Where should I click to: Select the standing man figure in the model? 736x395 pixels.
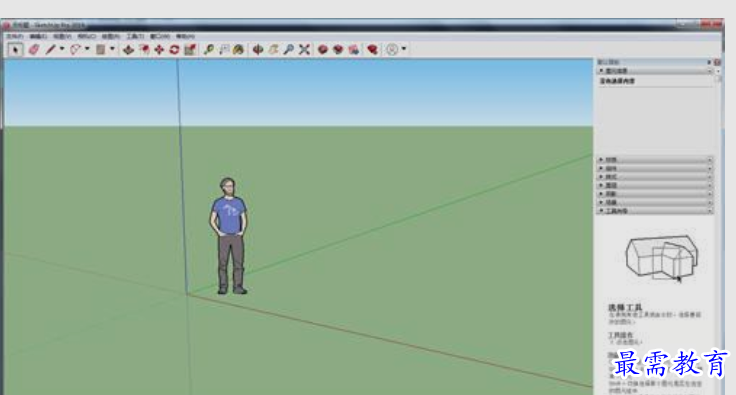229,236
